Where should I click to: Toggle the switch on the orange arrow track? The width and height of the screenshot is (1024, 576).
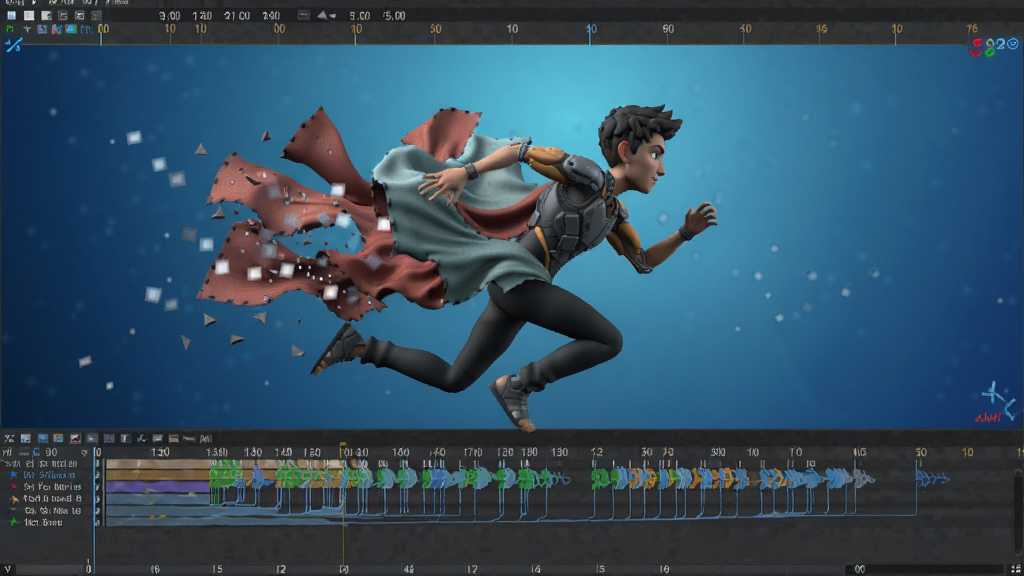(98, 498)
